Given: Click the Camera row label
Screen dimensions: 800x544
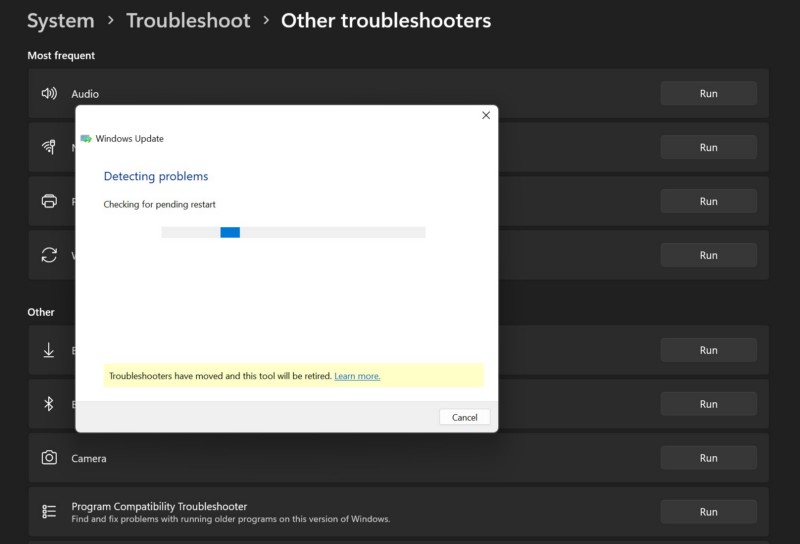Looking at the screenshot, I should (89, 458).
